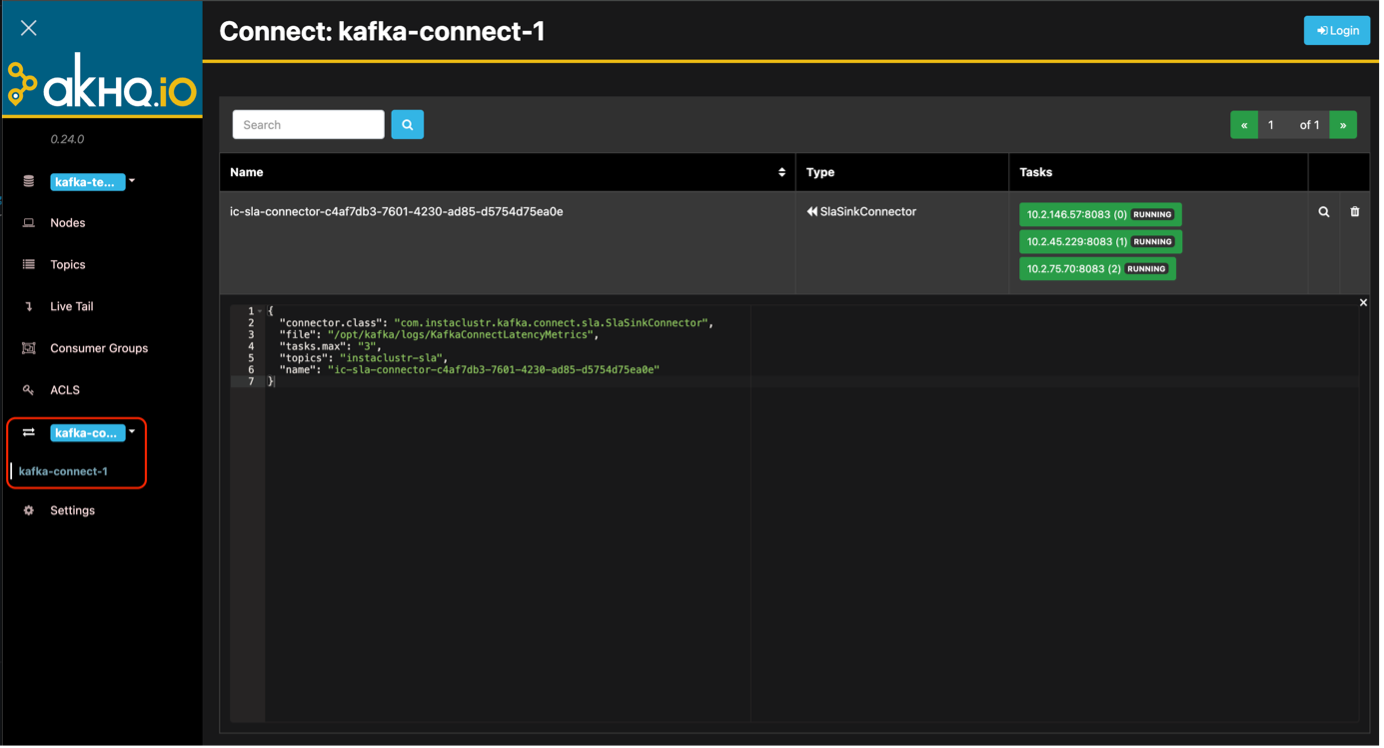Click the Nodes laptop icon
The height and width of the screenshot is (748, 1384).
point(29,223)
